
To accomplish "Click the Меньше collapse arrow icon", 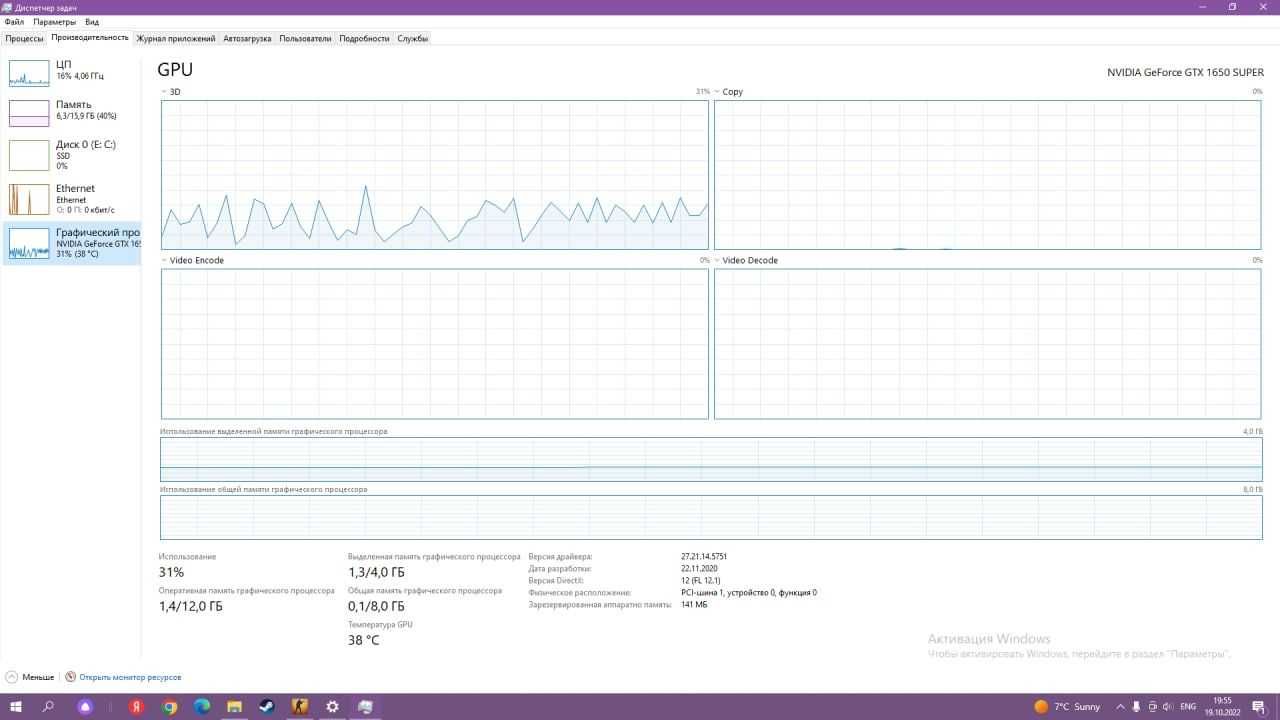I will coord(12,677).
